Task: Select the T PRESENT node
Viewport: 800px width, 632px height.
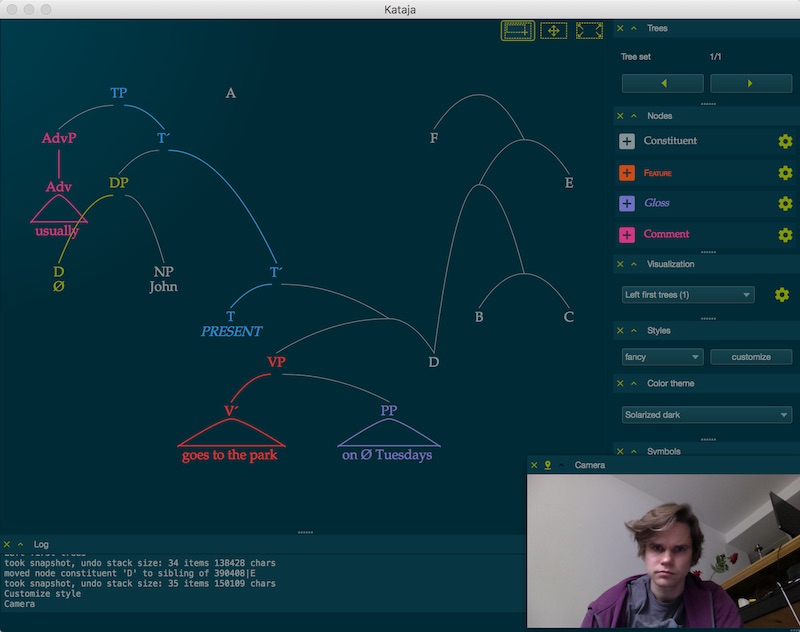Action: [x=231, y=324]
